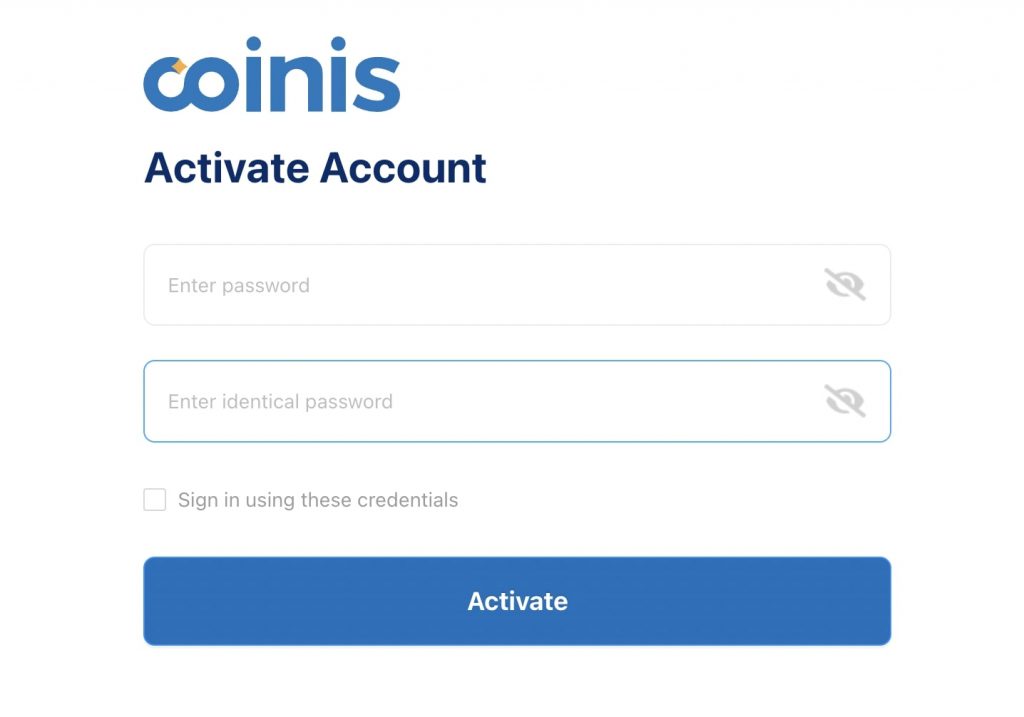Click the crossed-eye icon in first password box
The height and width of the screenshot is (717, 1024).
[844, 285]
